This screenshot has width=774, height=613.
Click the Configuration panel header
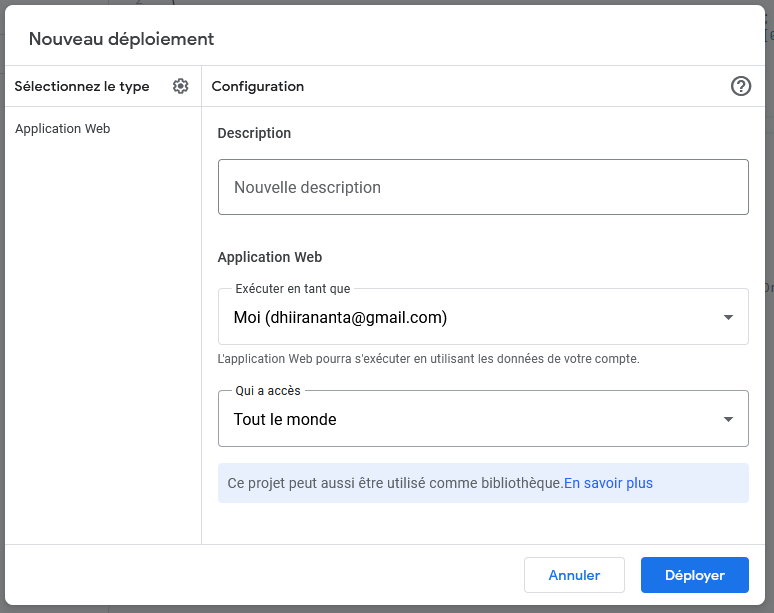258,86
